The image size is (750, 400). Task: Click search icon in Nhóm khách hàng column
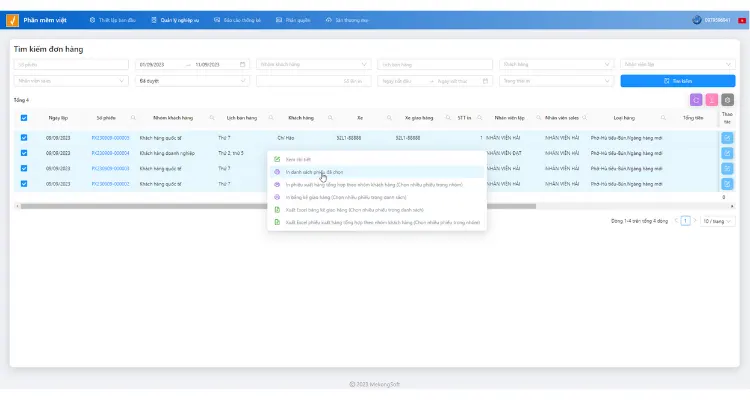[x=211, y=118]
